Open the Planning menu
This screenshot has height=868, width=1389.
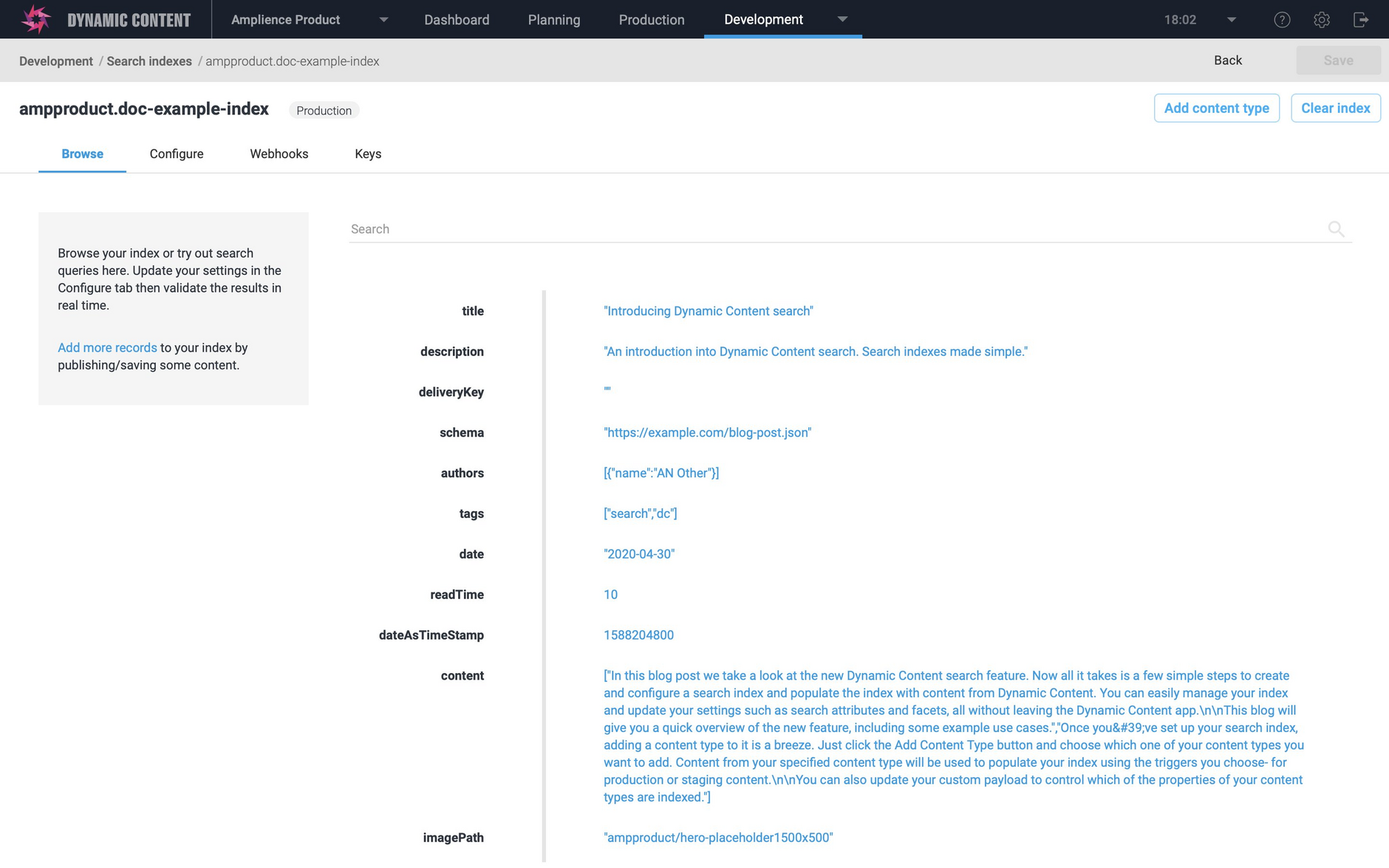554,20
